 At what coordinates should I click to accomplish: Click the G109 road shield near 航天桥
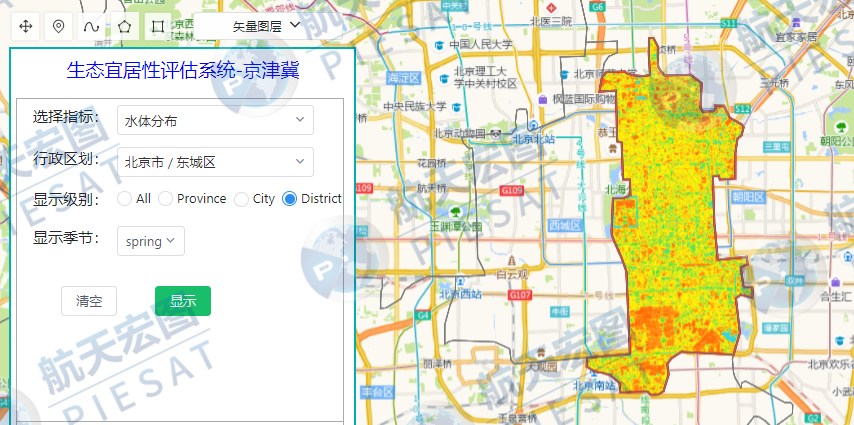coord(512,191)
